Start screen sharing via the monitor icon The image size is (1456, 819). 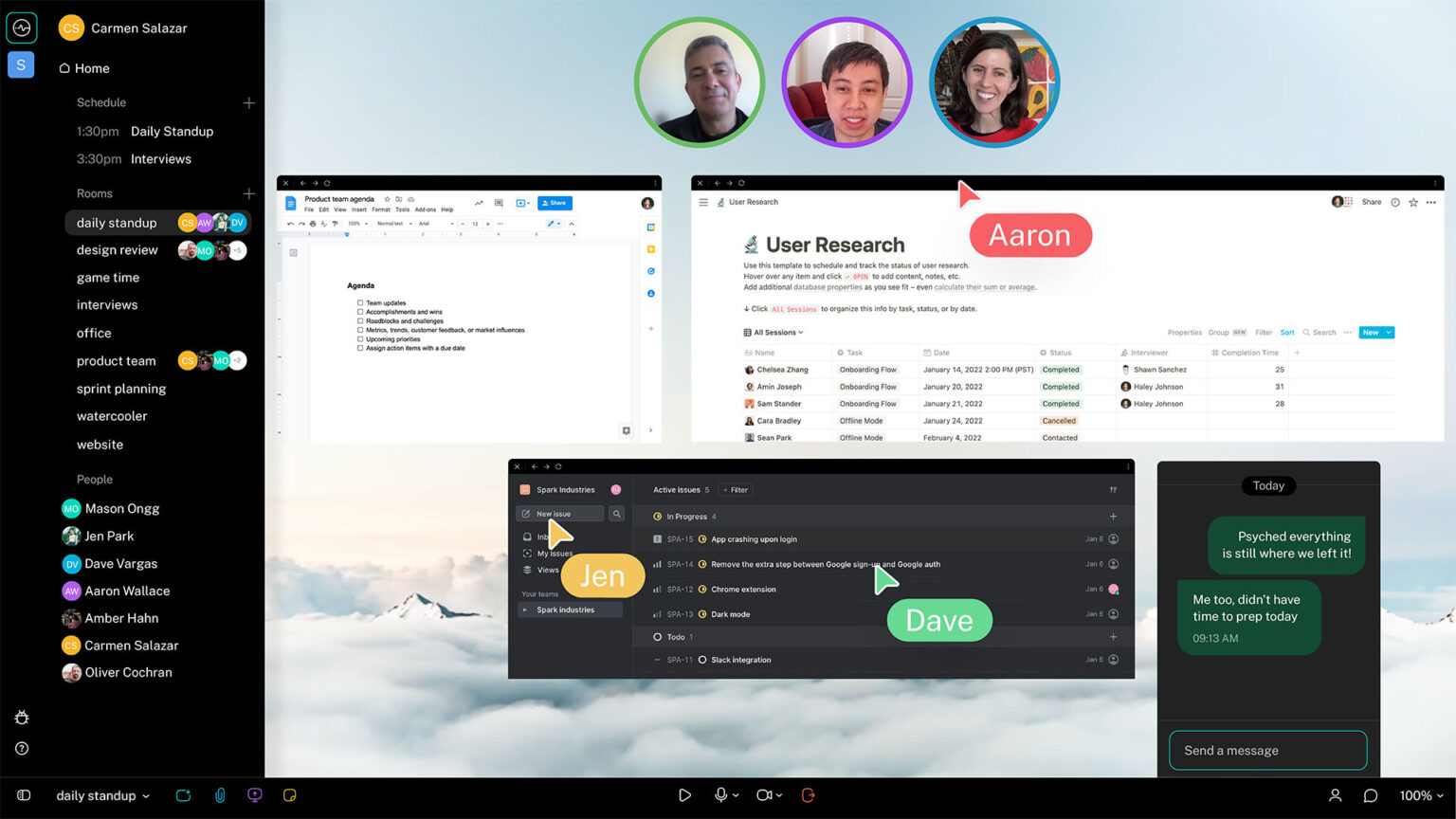254,794
